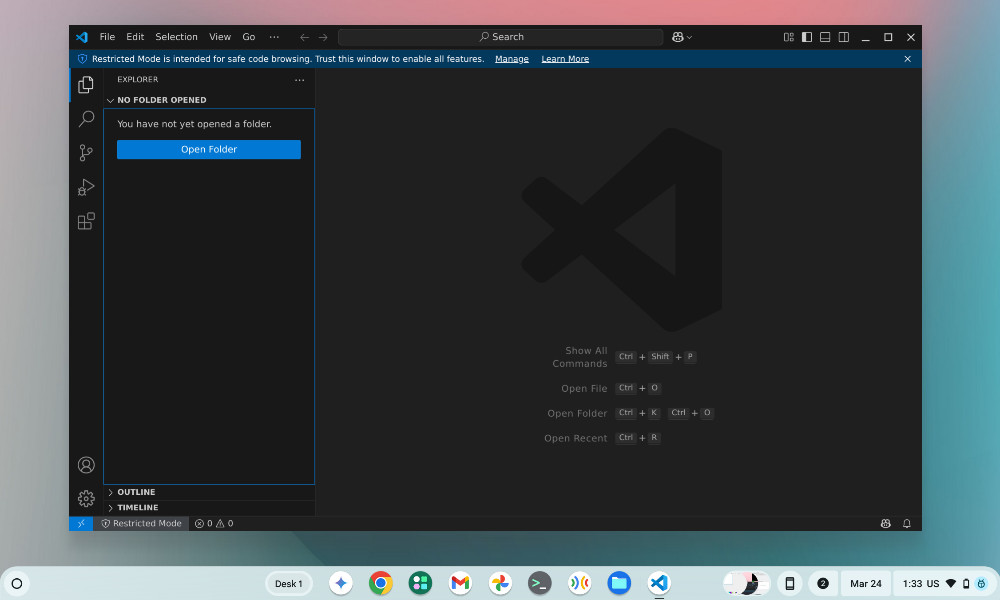
Task: Open the Explorer view in activity bar
Action: [x=86, y=85]
